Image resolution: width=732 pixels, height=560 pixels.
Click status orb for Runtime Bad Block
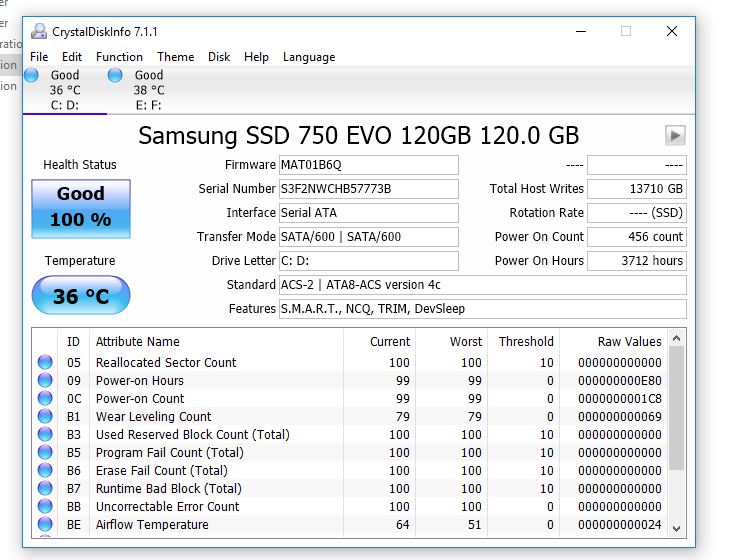tap(45, 488)
